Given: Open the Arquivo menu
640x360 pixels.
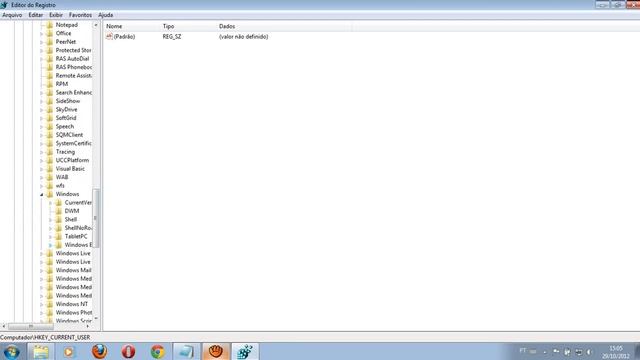Looking at the screenshot, I should (12, 15).
